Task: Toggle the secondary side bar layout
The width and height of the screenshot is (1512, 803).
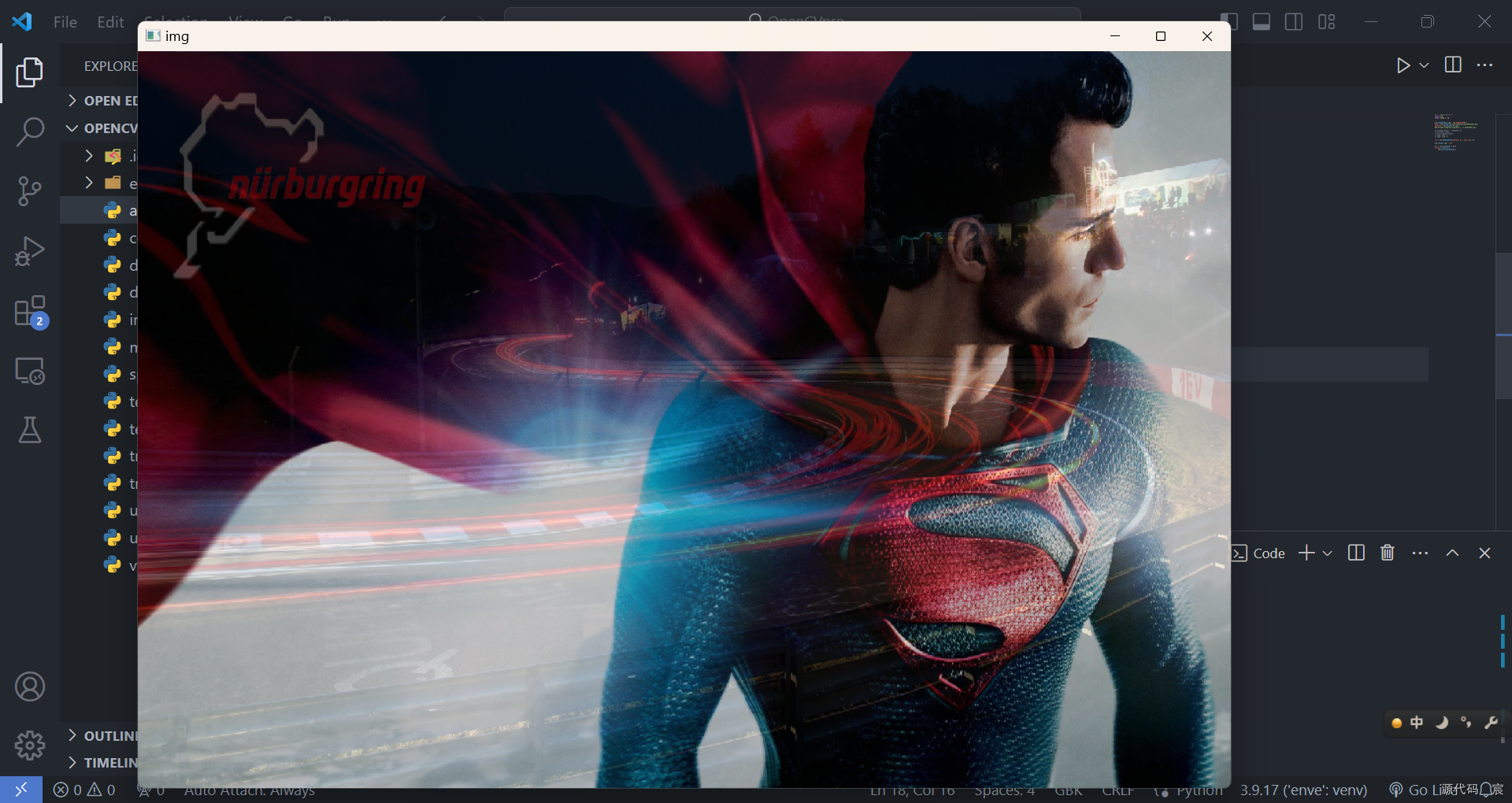Action: pos(1294,22)
